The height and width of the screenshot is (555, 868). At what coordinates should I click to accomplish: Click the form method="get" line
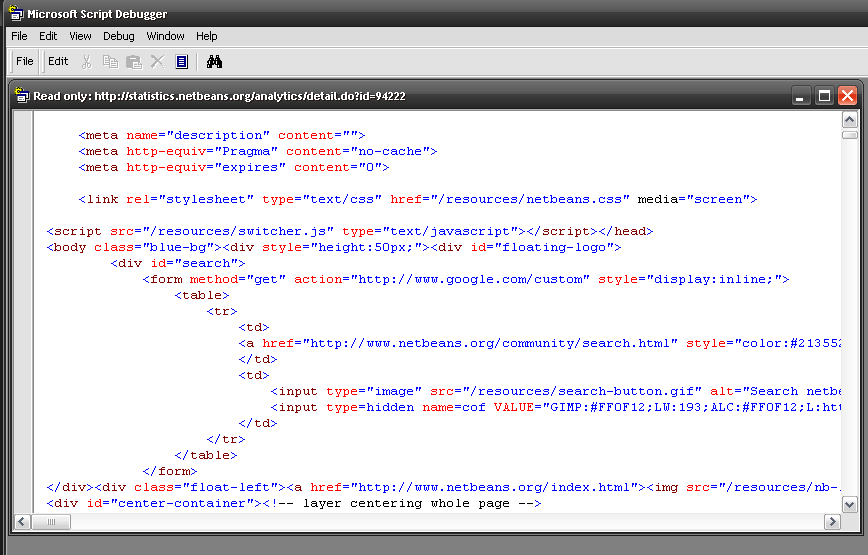pos(466,279)
